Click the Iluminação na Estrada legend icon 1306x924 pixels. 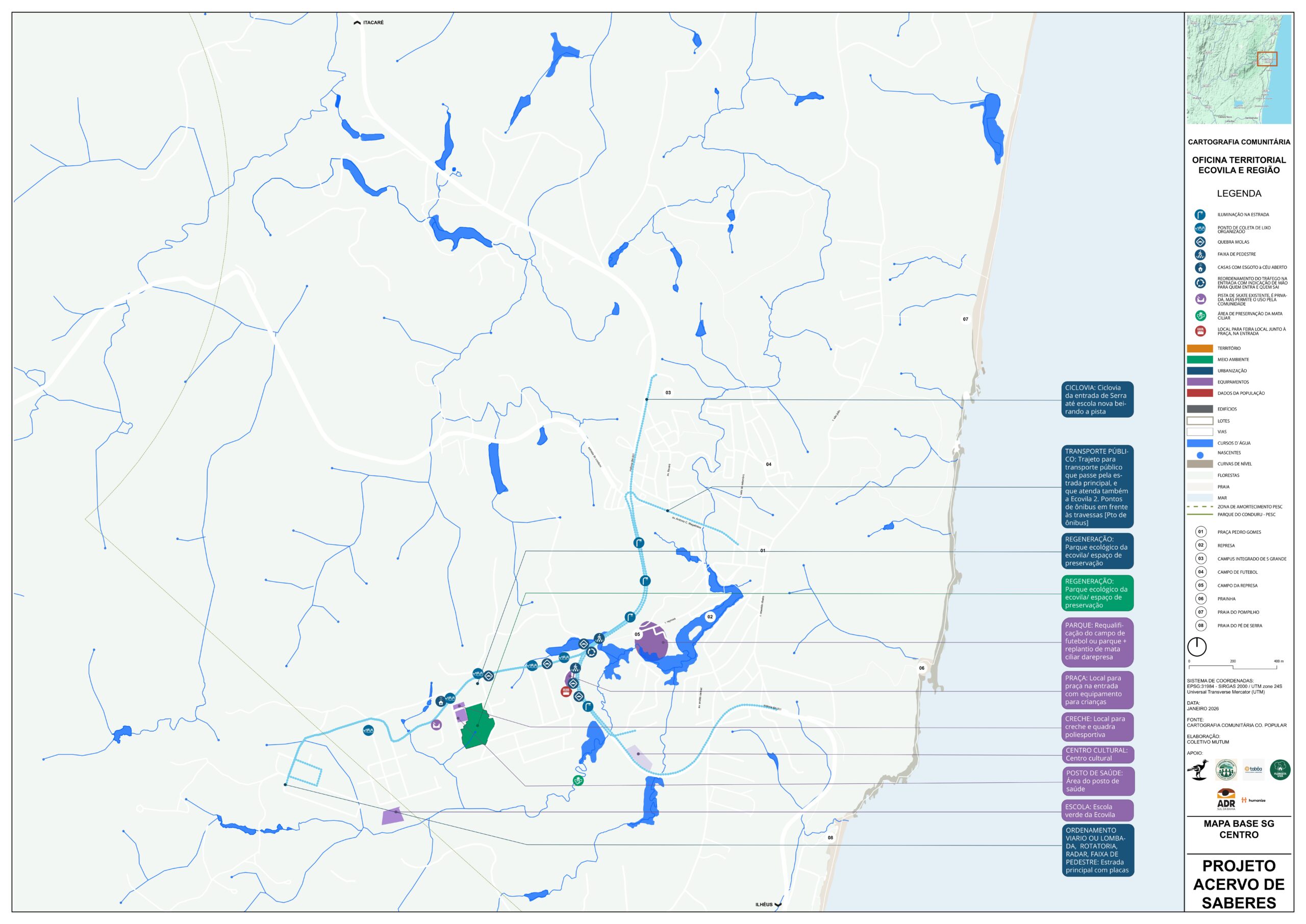[x=1199, y=215]
